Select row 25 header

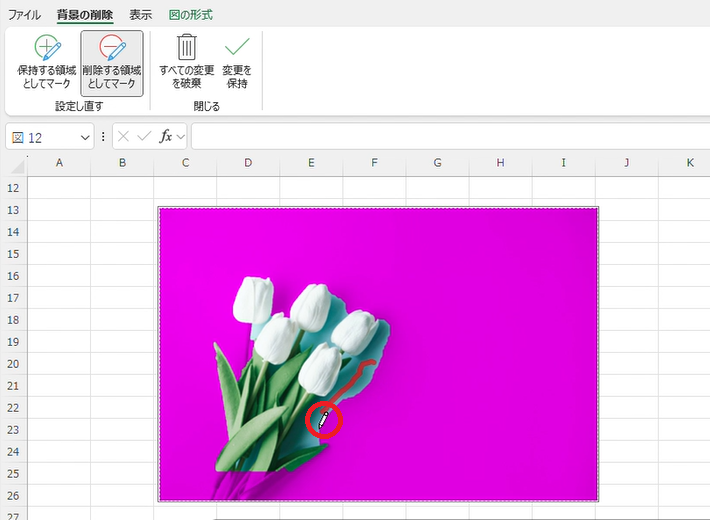[14, 474]
